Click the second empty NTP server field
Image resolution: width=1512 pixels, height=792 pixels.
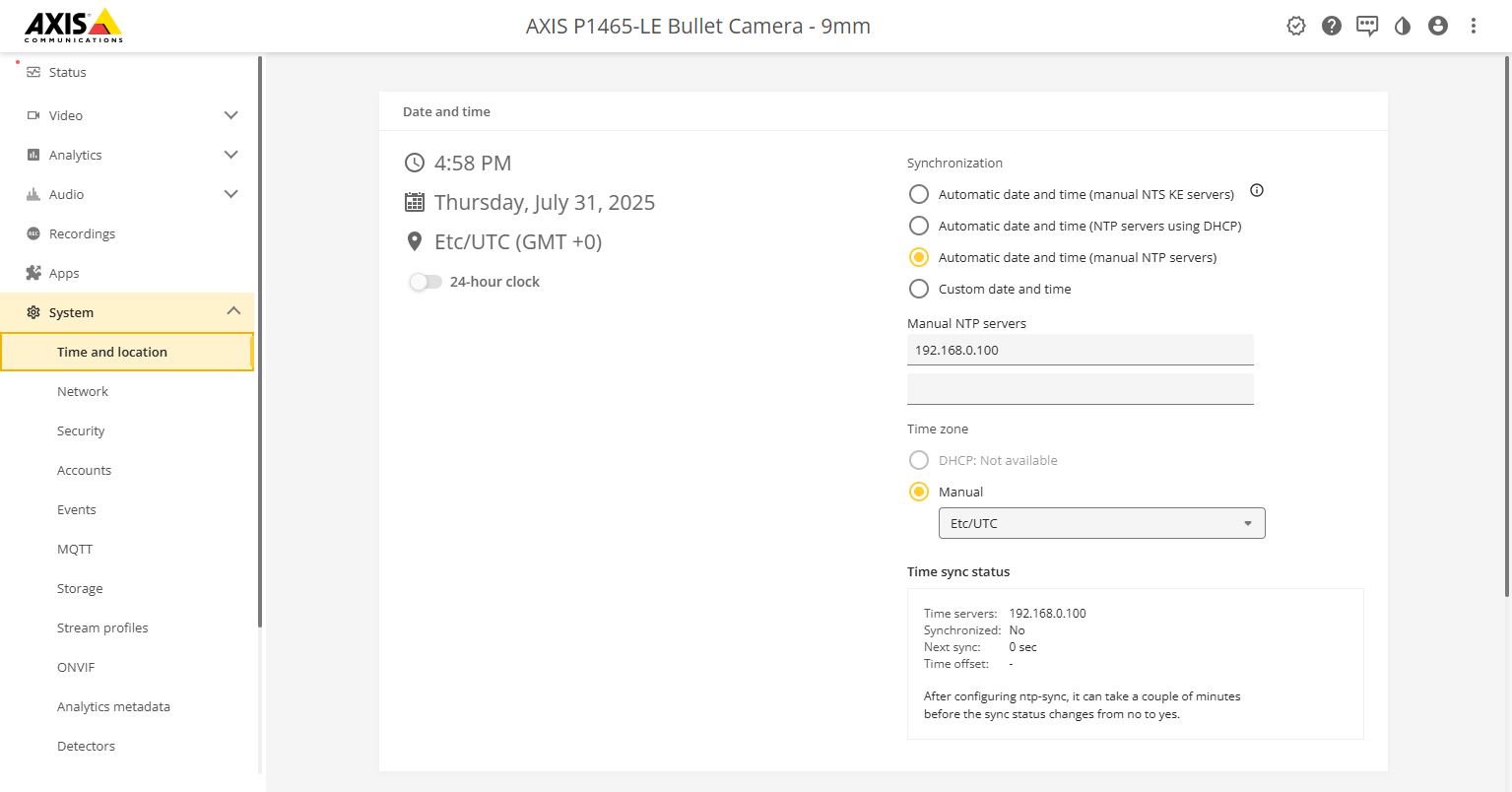pyautogui.click(x=1080, y=389)
